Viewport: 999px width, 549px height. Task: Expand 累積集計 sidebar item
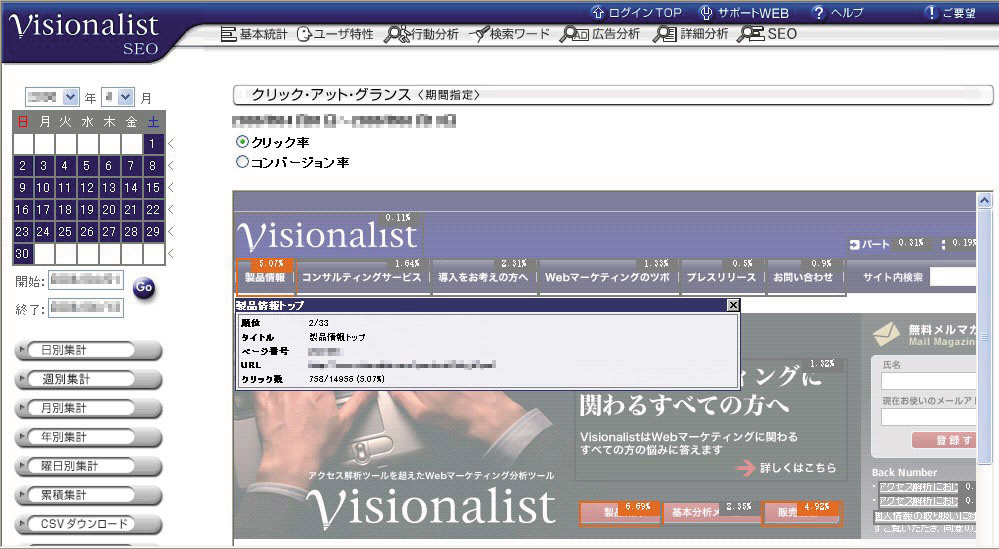tap(88, 496)
